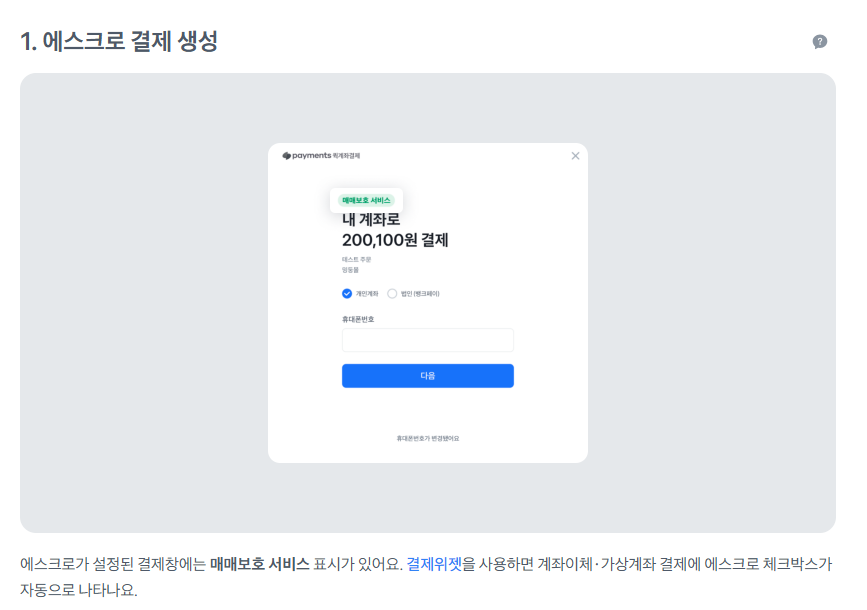Click the 에스크로가 설정된 결제창에는 paragraph start

[x=112, y=563]
